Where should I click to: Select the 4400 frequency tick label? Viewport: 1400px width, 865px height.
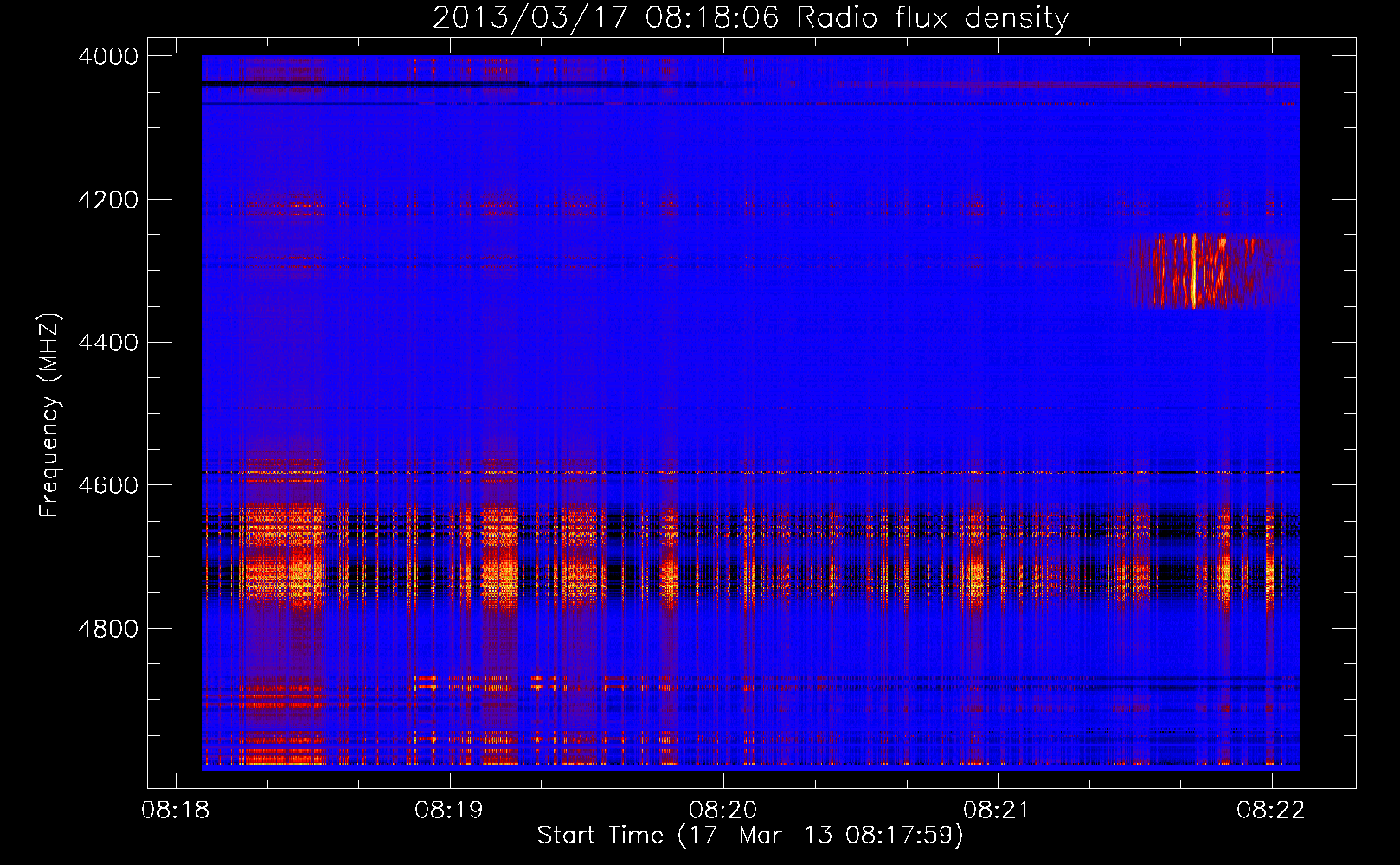tap(107, 343)
